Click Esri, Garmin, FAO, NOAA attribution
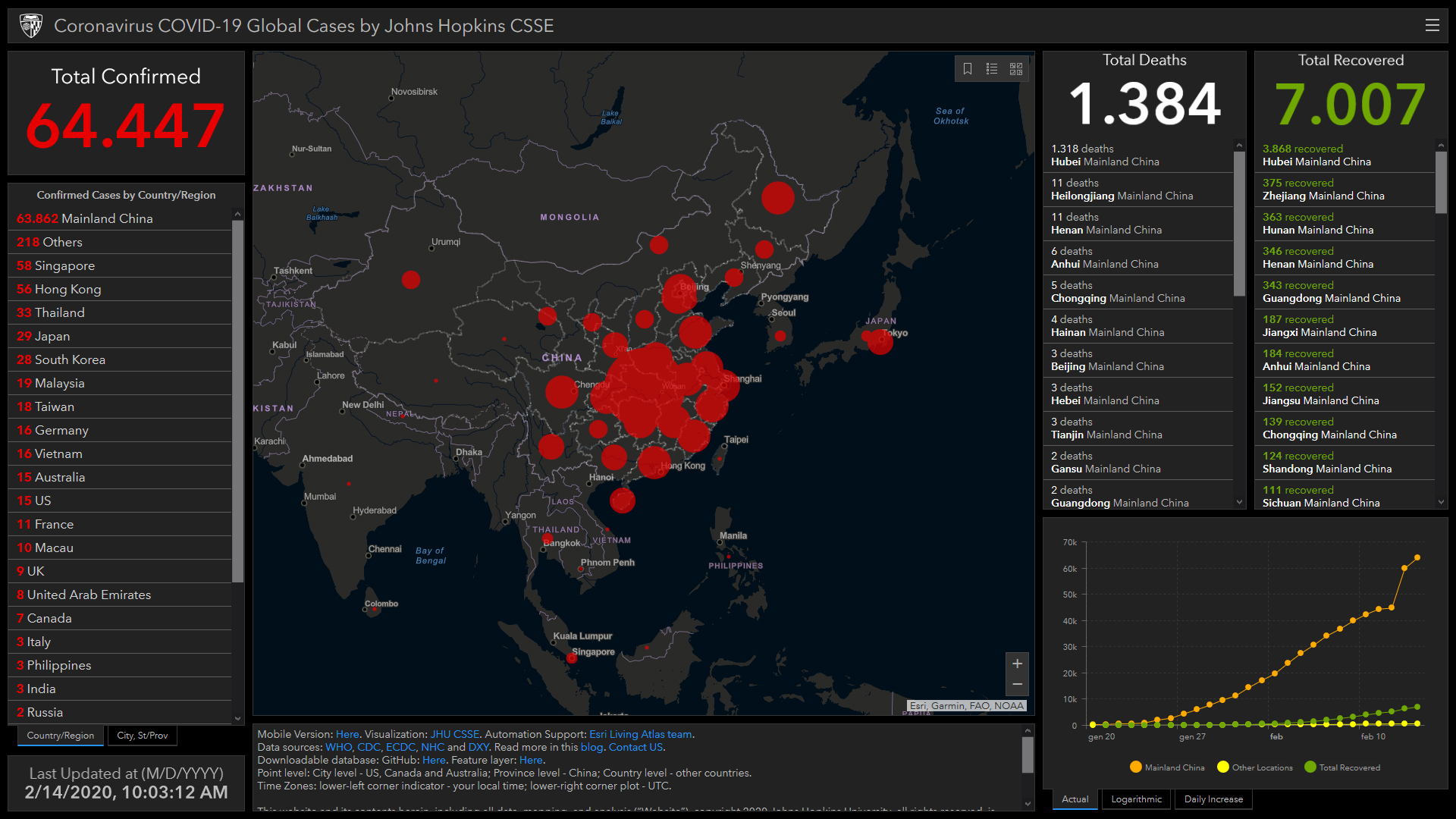 coord(967,706)
